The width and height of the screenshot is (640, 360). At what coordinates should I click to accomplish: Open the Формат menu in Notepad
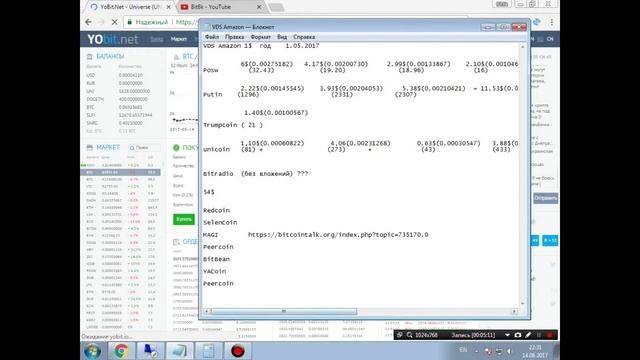point(260,37)
